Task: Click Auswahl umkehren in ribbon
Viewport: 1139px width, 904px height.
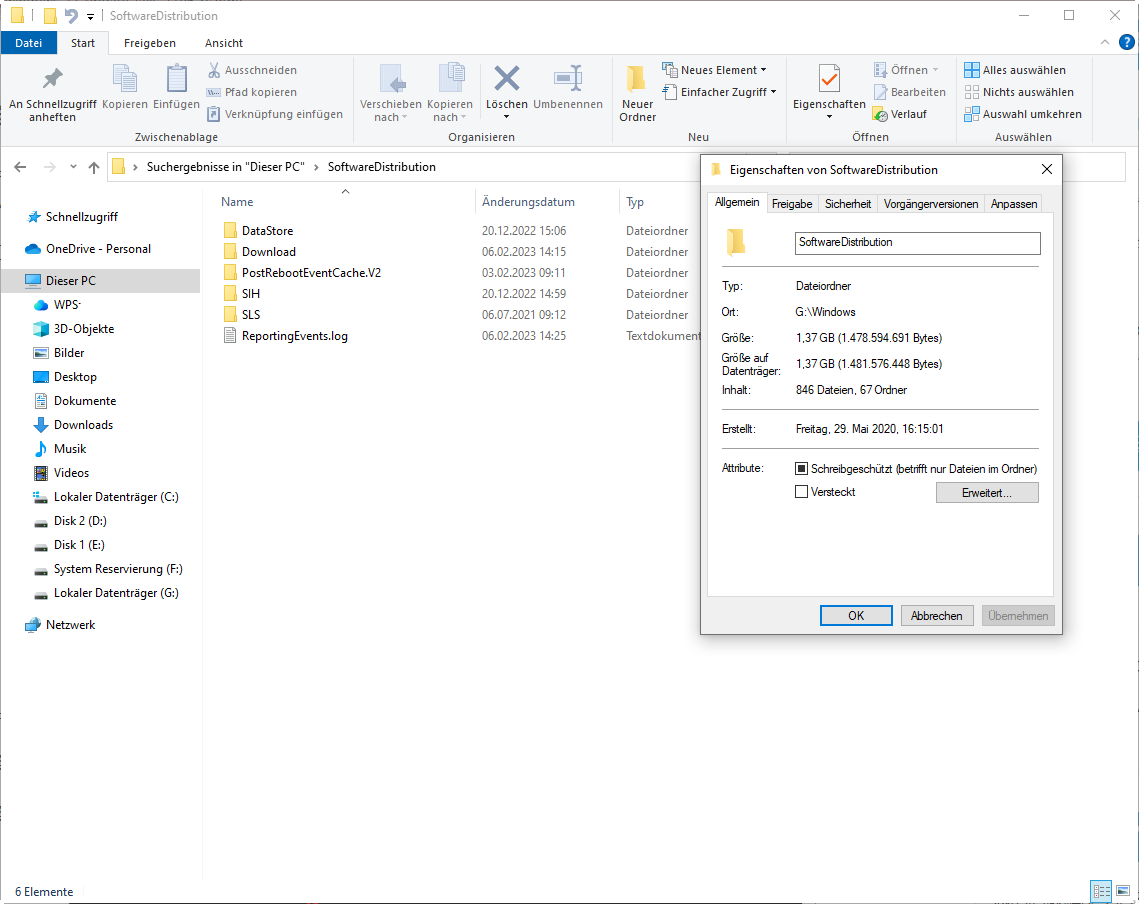Action: click(1023, 114)
